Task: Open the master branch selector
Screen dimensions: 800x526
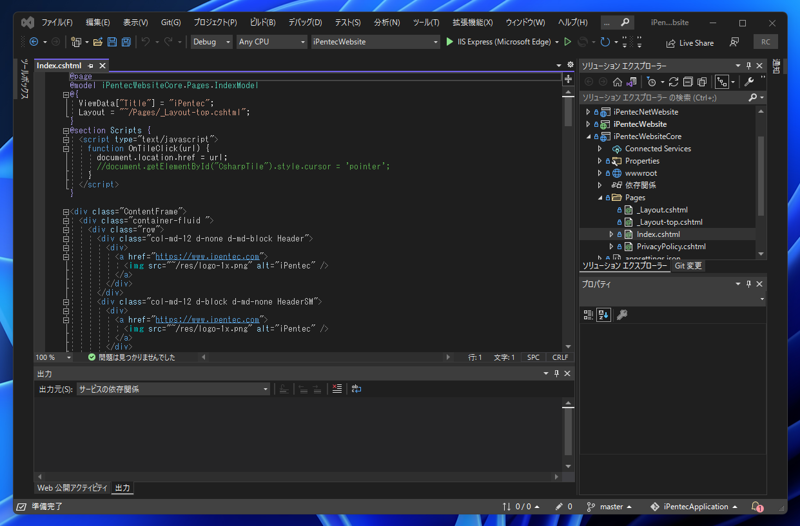Action: coord(609,507)
